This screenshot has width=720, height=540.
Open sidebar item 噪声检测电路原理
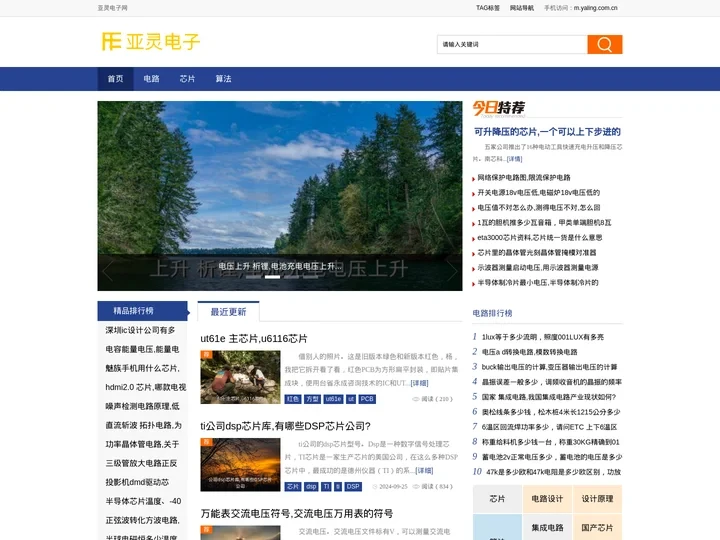(x=142, y=406)
